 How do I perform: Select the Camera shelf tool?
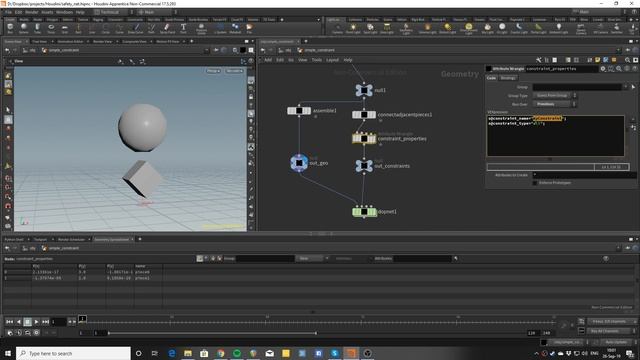(x=338, y=28)
